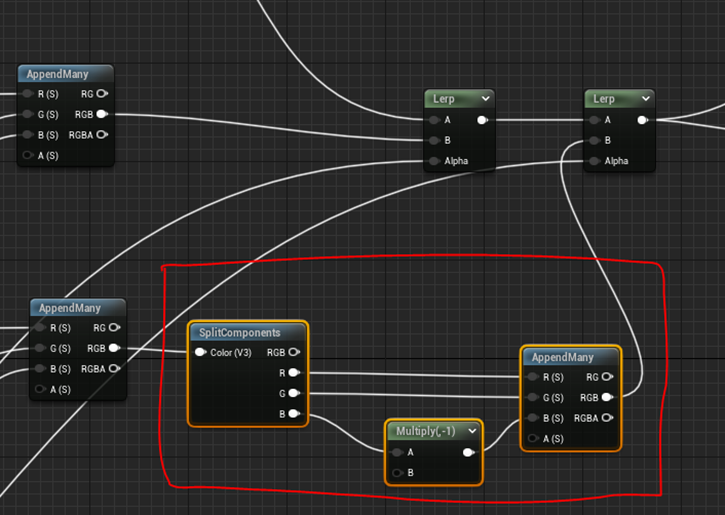Click the RG output pin on the upper-left AppendMany node
Viewport: 725px width, 515px height.
pos(102,94)
